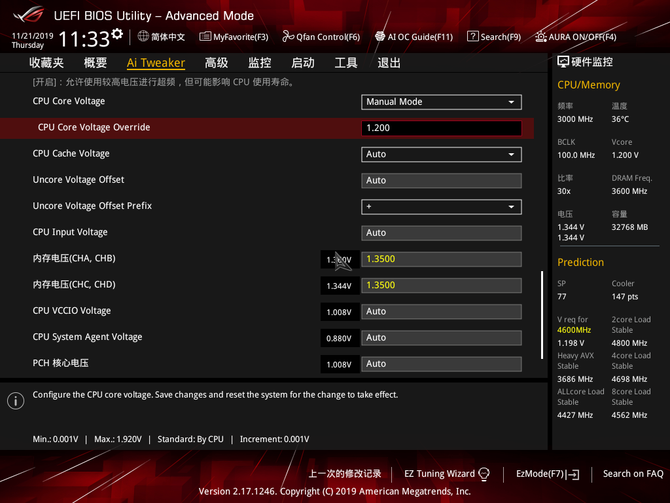Image resolution: width=670 pixels, height=503 pixels.
Task: Open Uncore Voltage Offset Prefix dropdown
Action: click(x=441, y=207)
